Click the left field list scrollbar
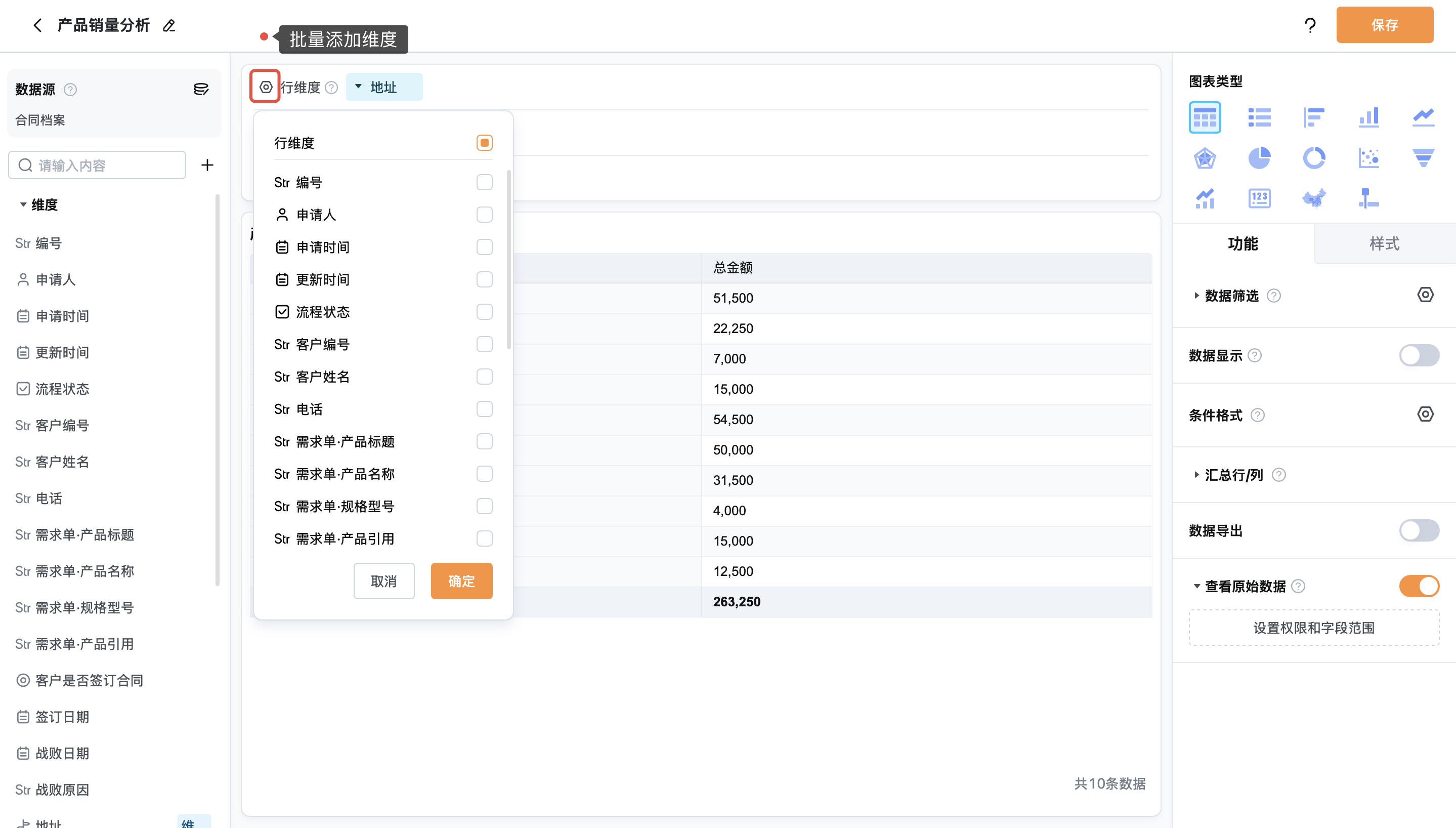1456x828 pixels. [217, 390]
